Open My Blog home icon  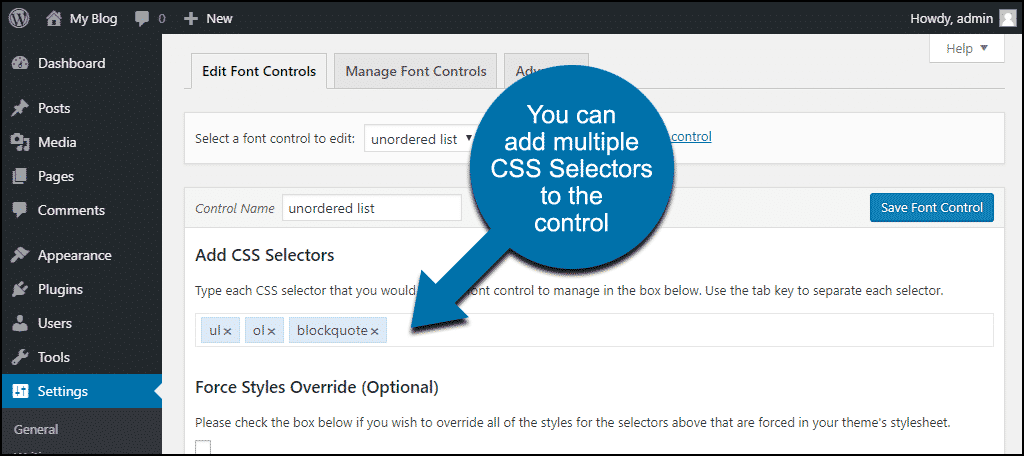click(54, 18)
